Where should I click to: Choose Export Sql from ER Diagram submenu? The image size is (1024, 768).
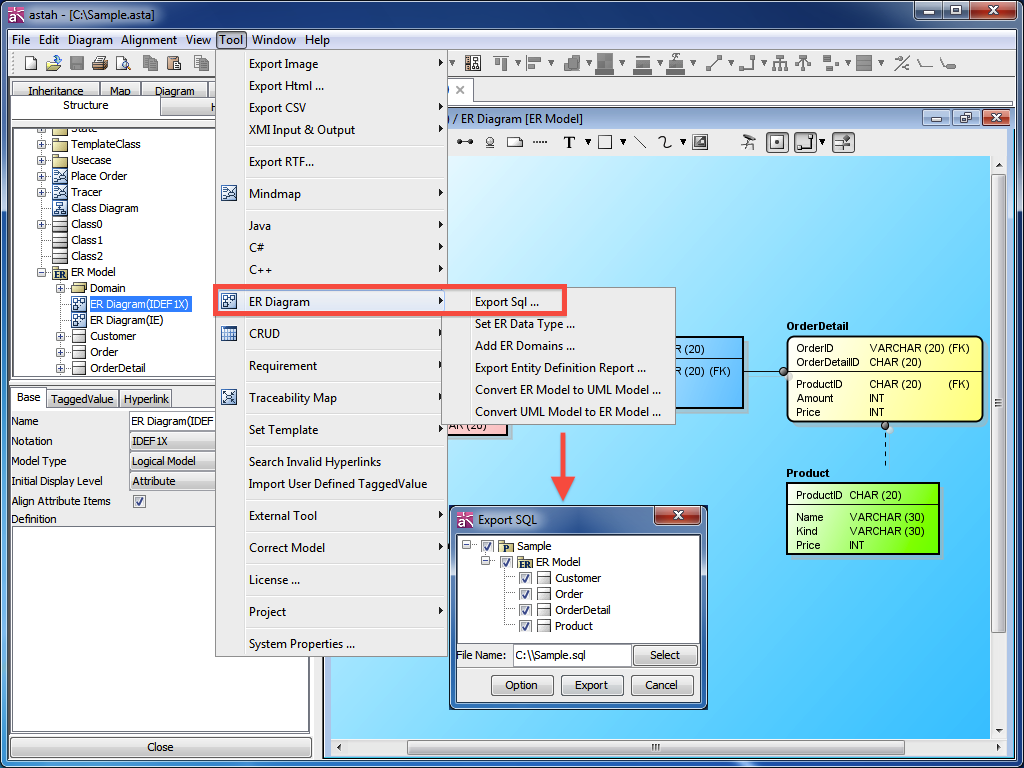pyautogui.click(x=506, y=302)
